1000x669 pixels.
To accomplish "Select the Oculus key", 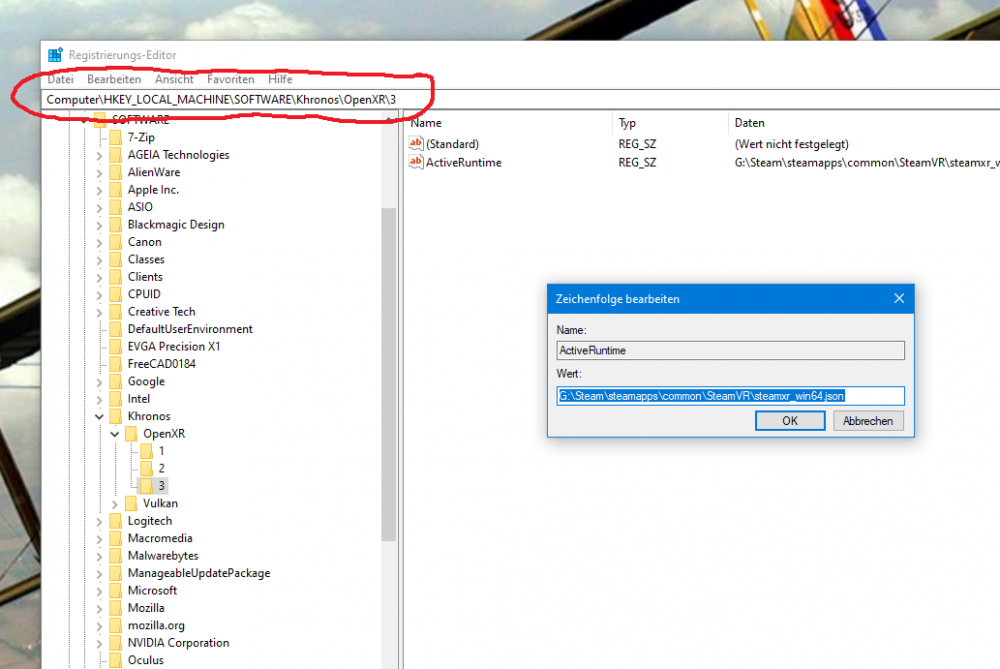I will pos(145,660).
